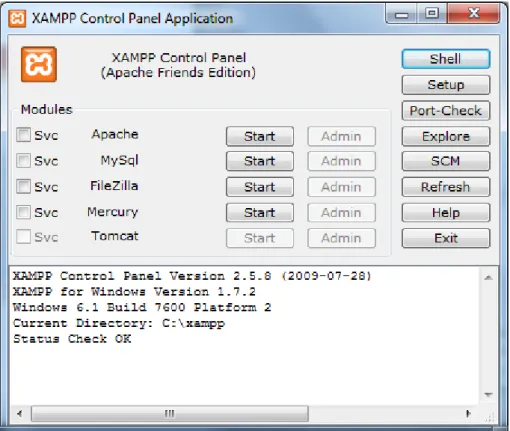Click the large orange XAMPP logo
This screenshot has width=510, height=431.
point(39,64)
